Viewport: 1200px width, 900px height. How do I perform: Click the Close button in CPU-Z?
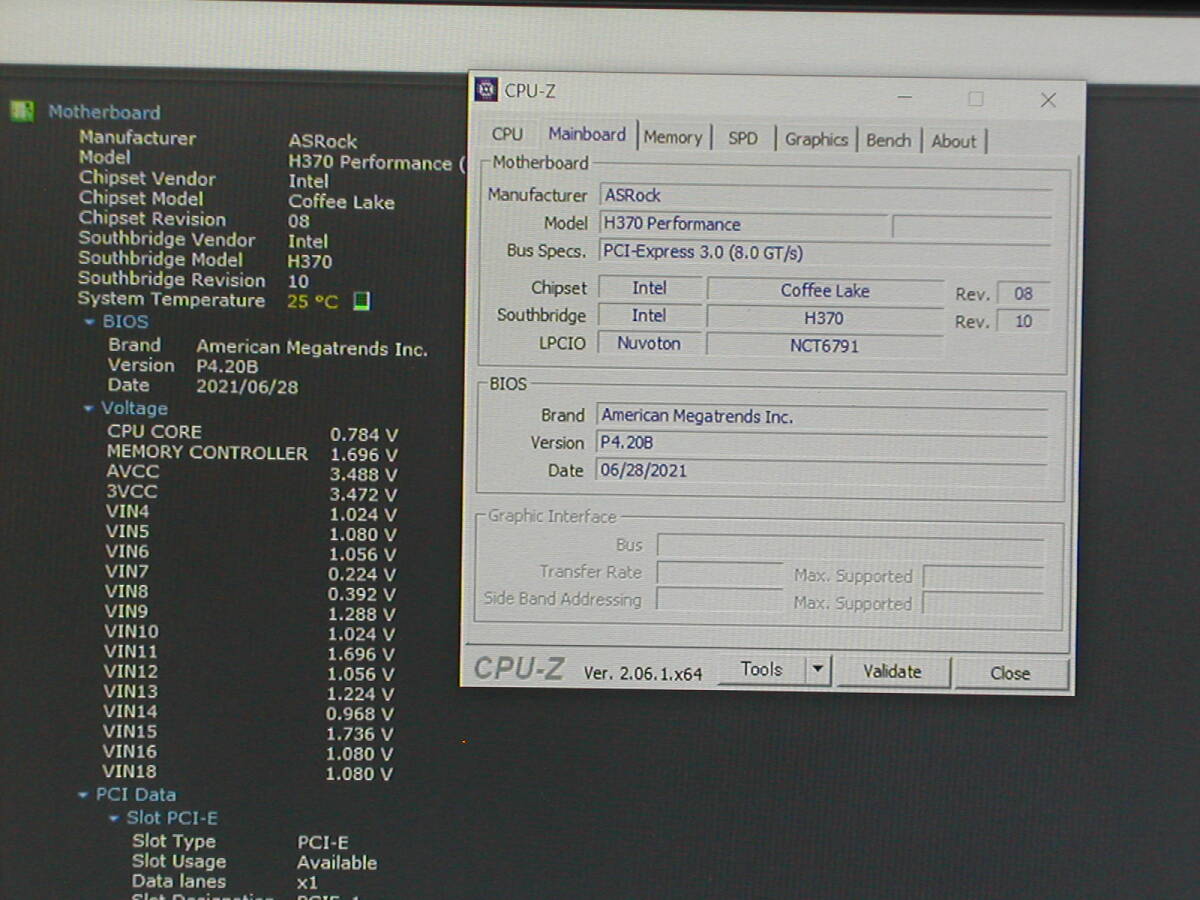point(1010,673)
